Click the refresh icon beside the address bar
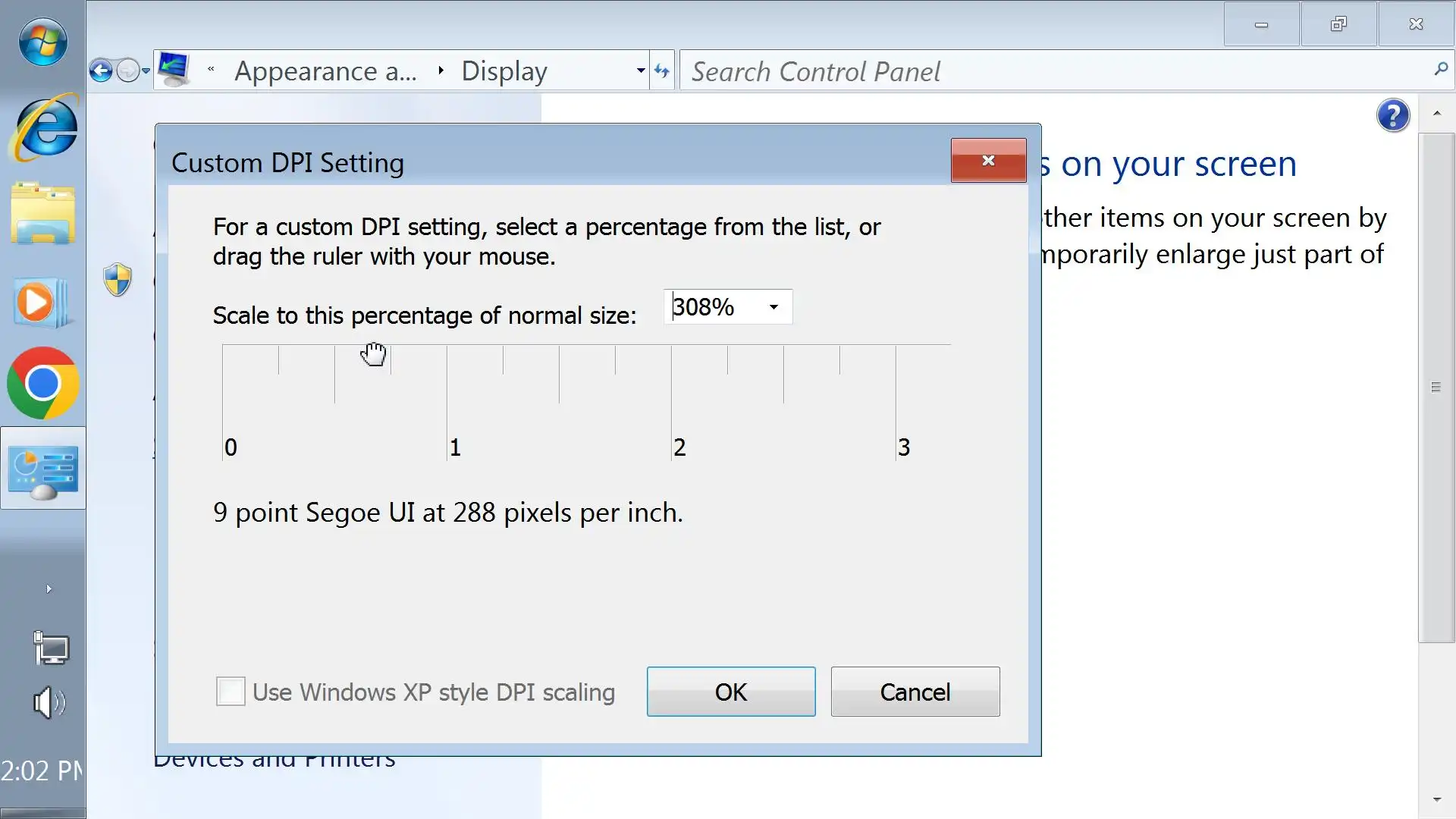This screenshot has width=1456, height=819. (x=662, y=71)
